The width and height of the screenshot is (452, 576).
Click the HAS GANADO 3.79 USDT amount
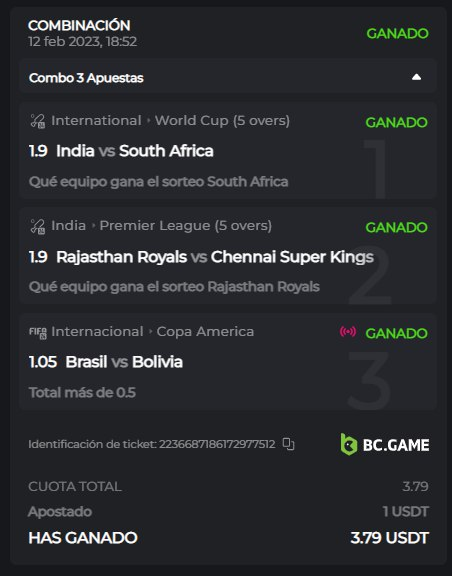pos(390,538)
